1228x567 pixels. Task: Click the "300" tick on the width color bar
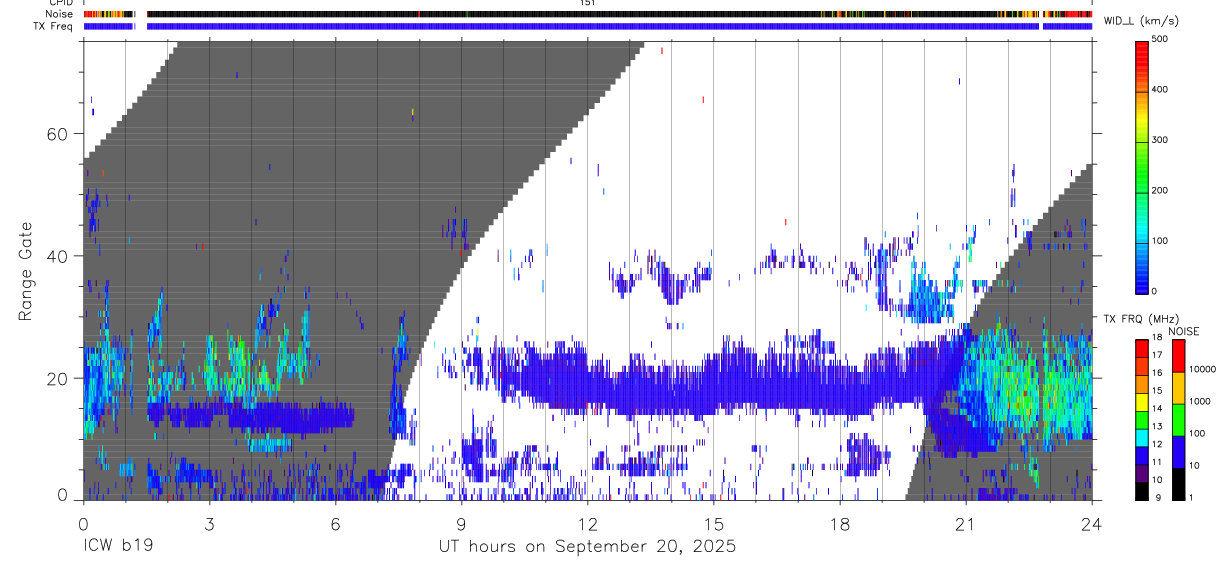pos(1161,140)
